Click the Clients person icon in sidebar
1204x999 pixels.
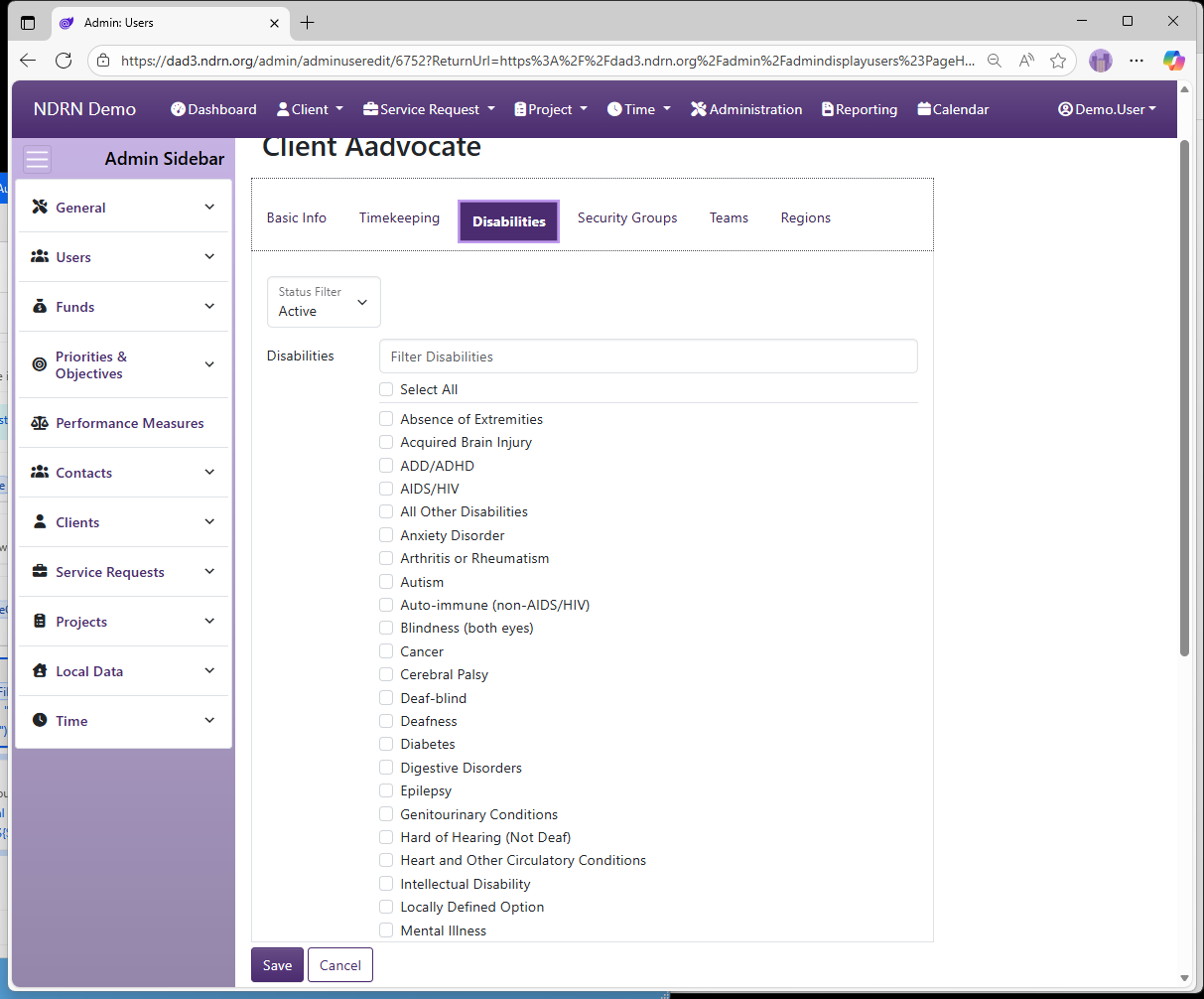click(40, 521)
